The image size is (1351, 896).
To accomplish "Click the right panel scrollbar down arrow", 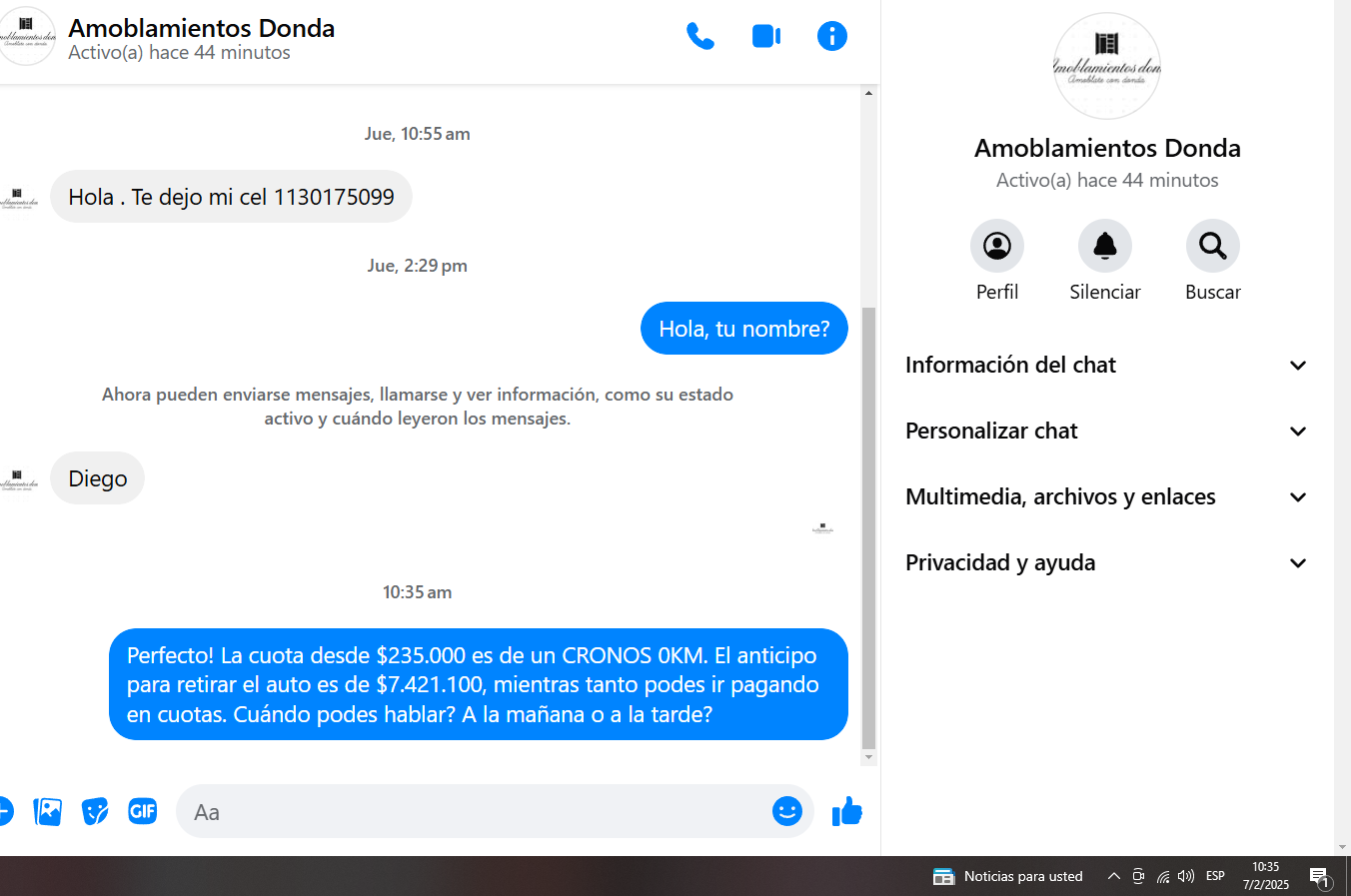I will click(1342, 847).
